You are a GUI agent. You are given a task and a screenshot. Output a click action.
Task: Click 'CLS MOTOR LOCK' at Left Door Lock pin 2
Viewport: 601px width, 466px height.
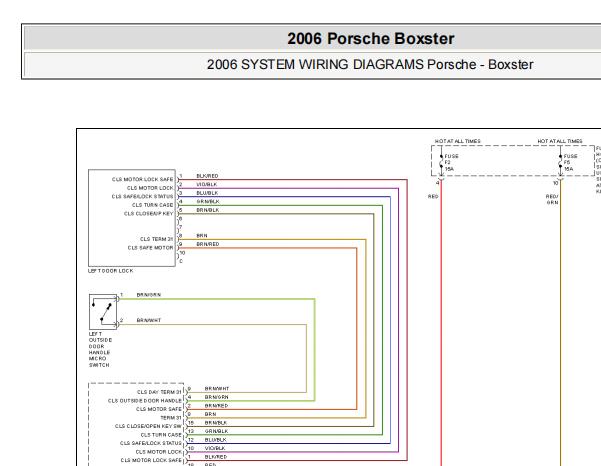tap(150, 188)
